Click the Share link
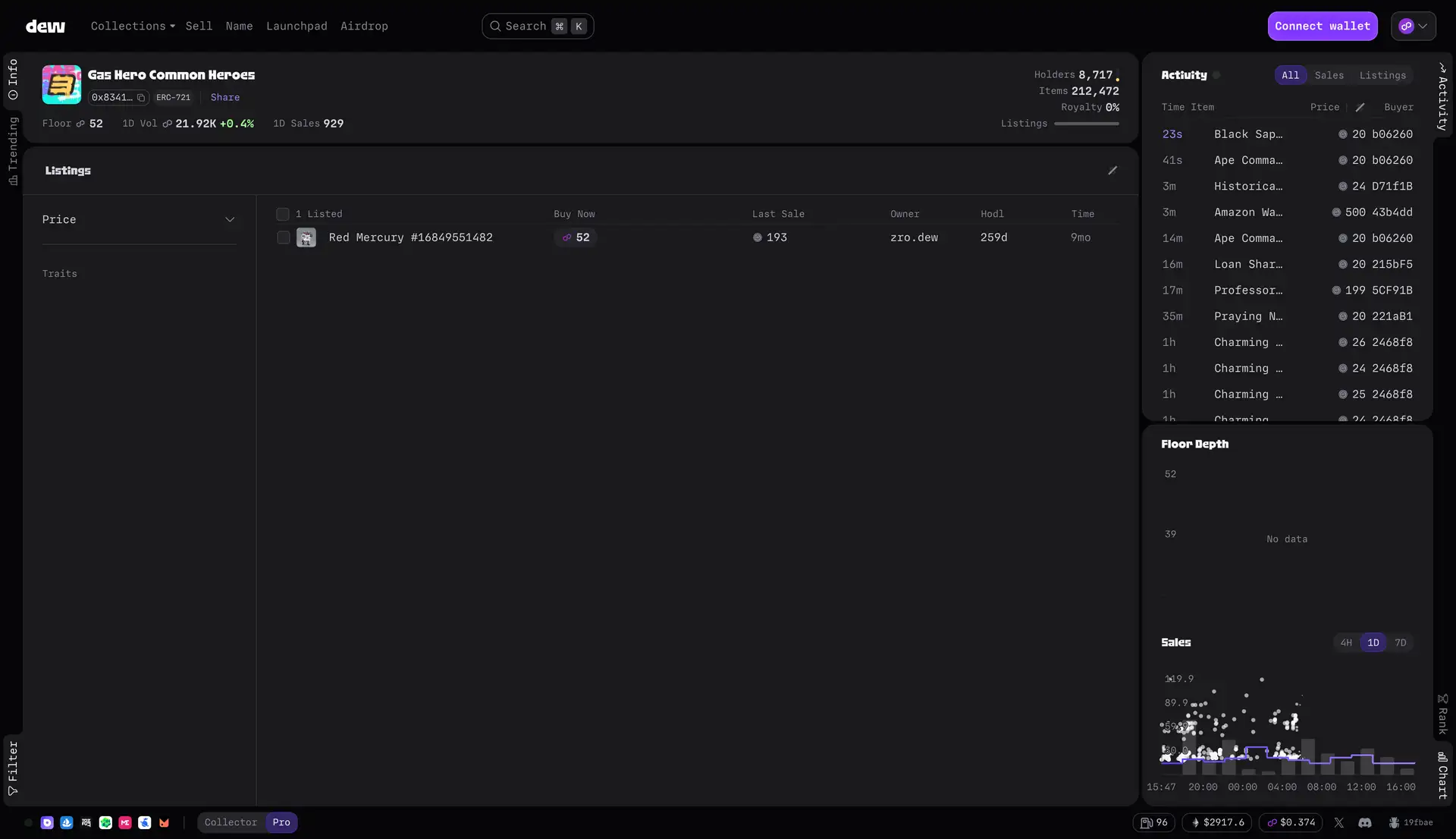1456x839 pixels. click(225, 97)
